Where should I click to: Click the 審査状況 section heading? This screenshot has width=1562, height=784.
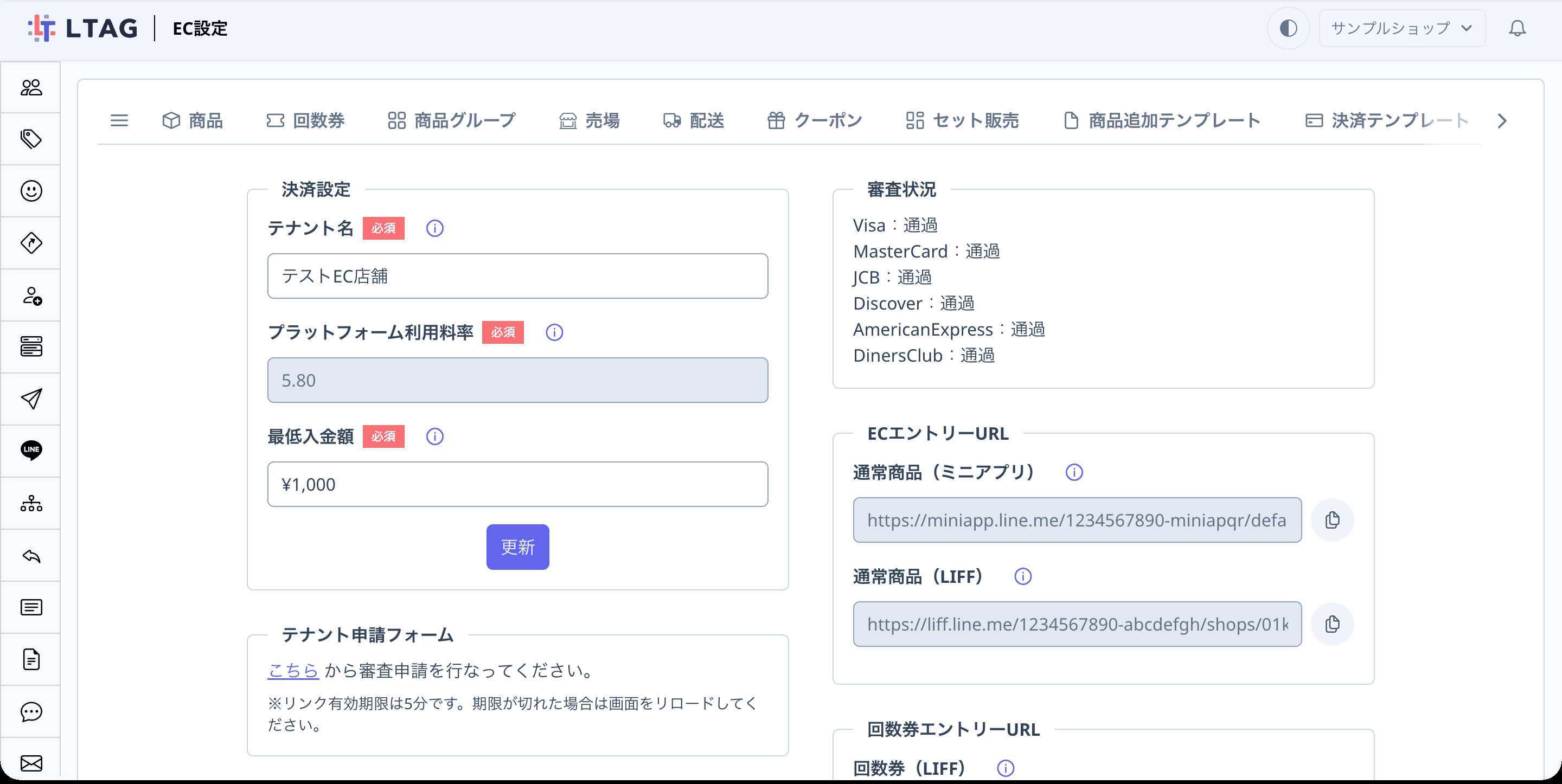click(x=901, y=190)
